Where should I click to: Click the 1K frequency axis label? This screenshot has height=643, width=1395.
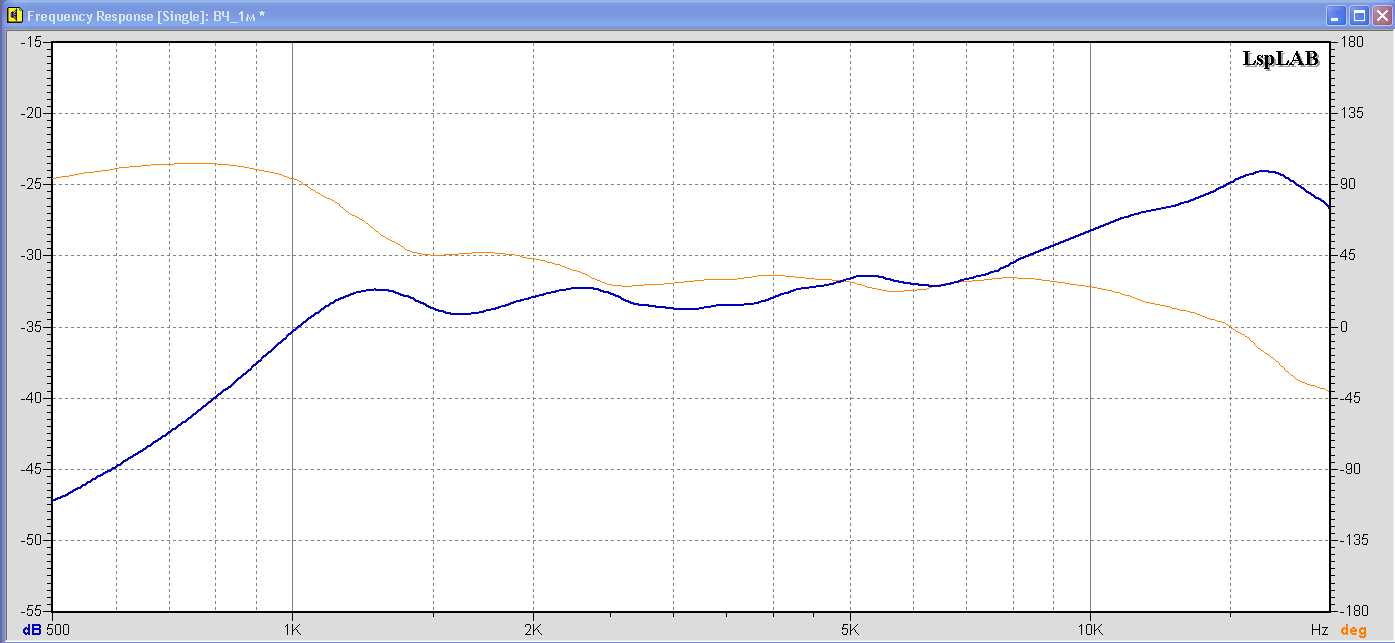(x=292, y=630)
